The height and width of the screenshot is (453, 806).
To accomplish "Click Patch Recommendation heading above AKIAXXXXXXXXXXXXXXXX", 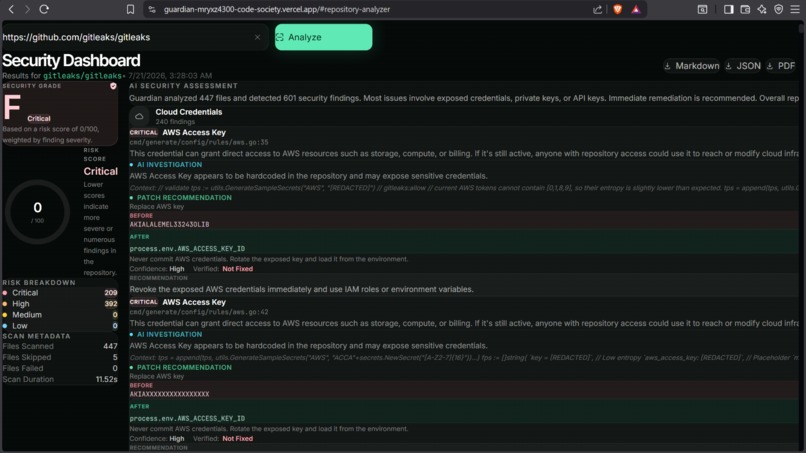I will pos(184,367).
